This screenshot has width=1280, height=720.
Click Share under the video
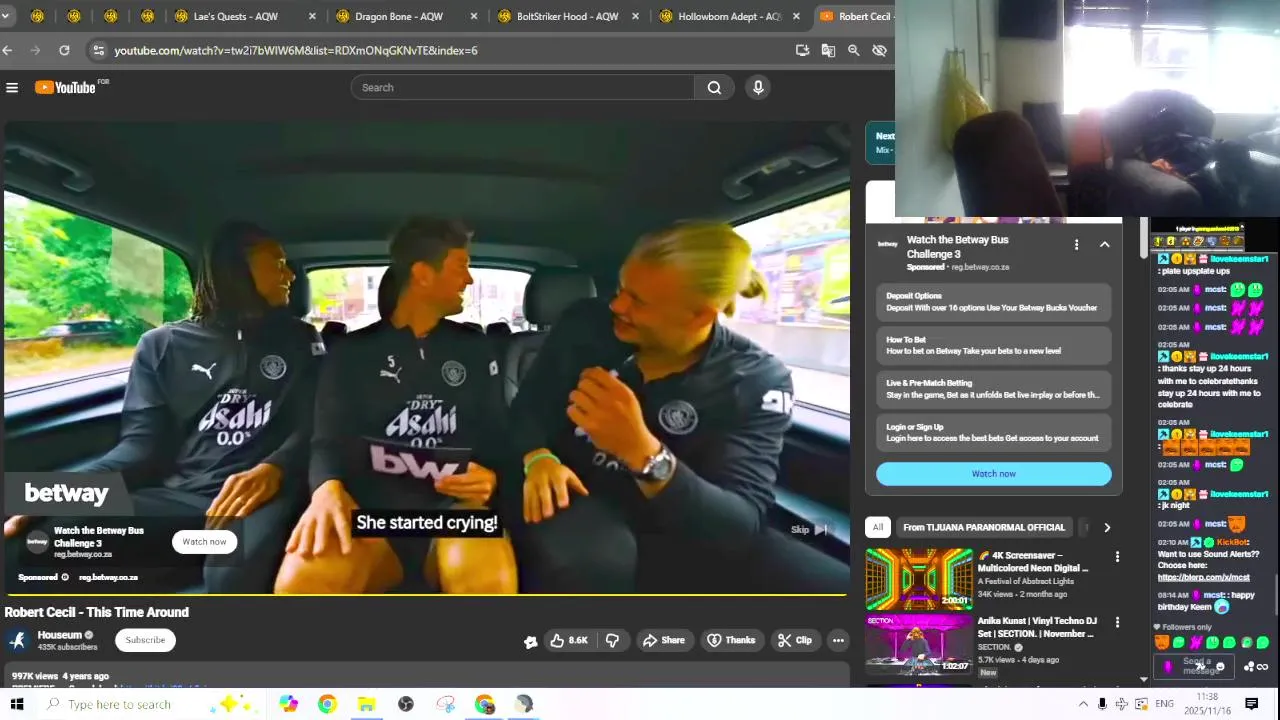coord(664,640)
